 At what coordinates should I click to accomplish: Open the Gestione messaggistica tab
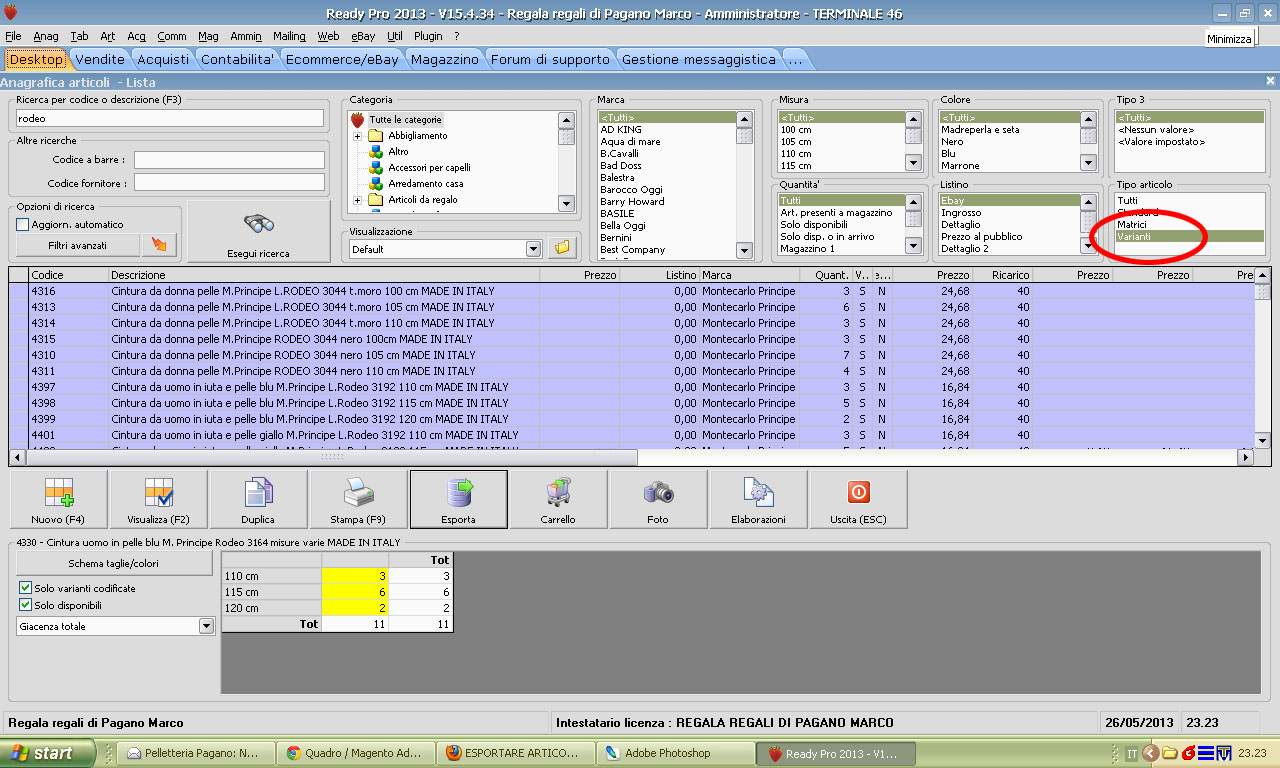[699, 59]
